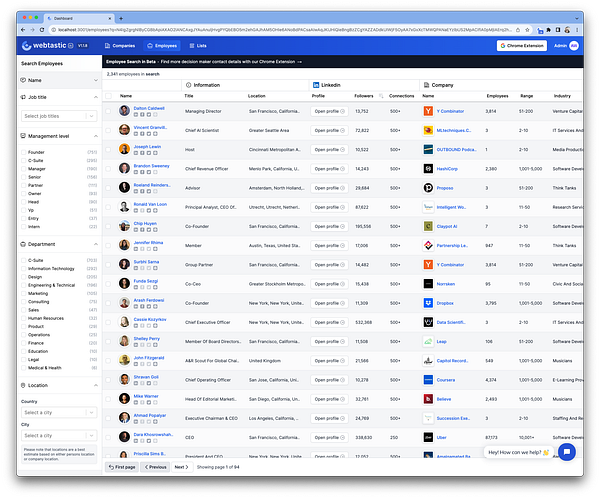Image resolution: width=600 pixels, height=498 pixels.
Task: Check the Intern management level filter
Action: click(x=24, y=227)
